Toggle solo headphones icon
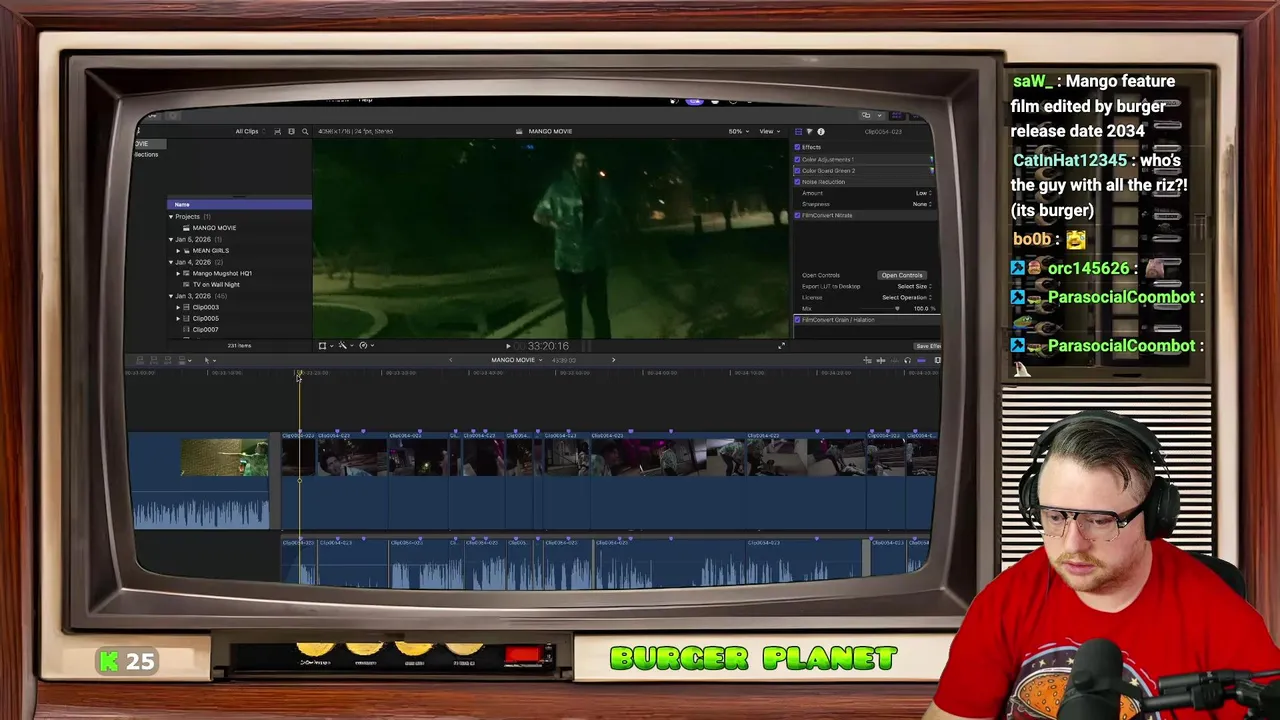The width and height of the screenshot is (1280, 720). tap(908, 361)
